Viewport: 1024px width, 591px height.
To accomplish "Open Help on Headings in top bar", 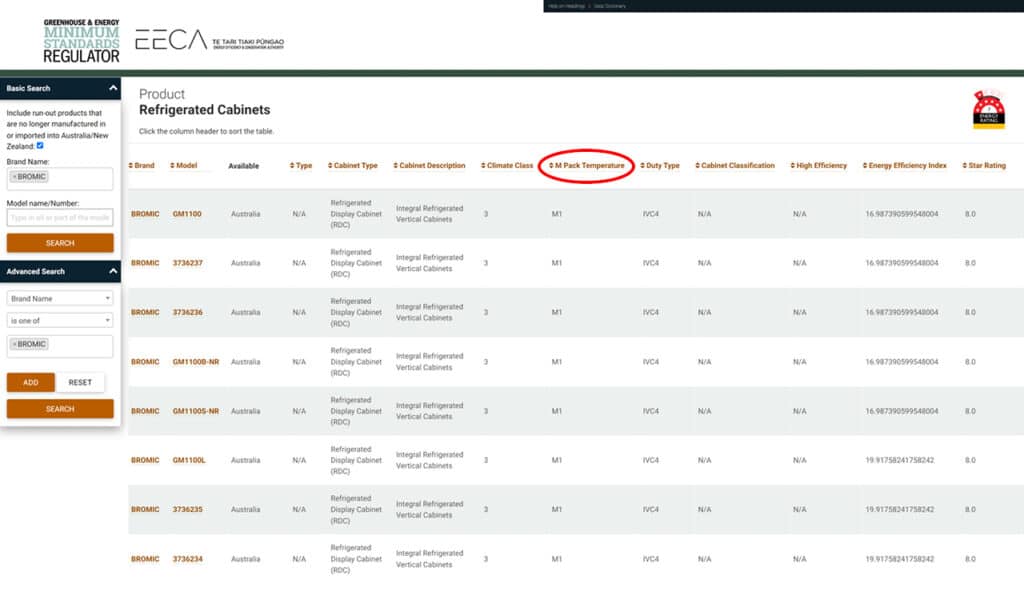I will pyautogui.click(x=566, y=6).
